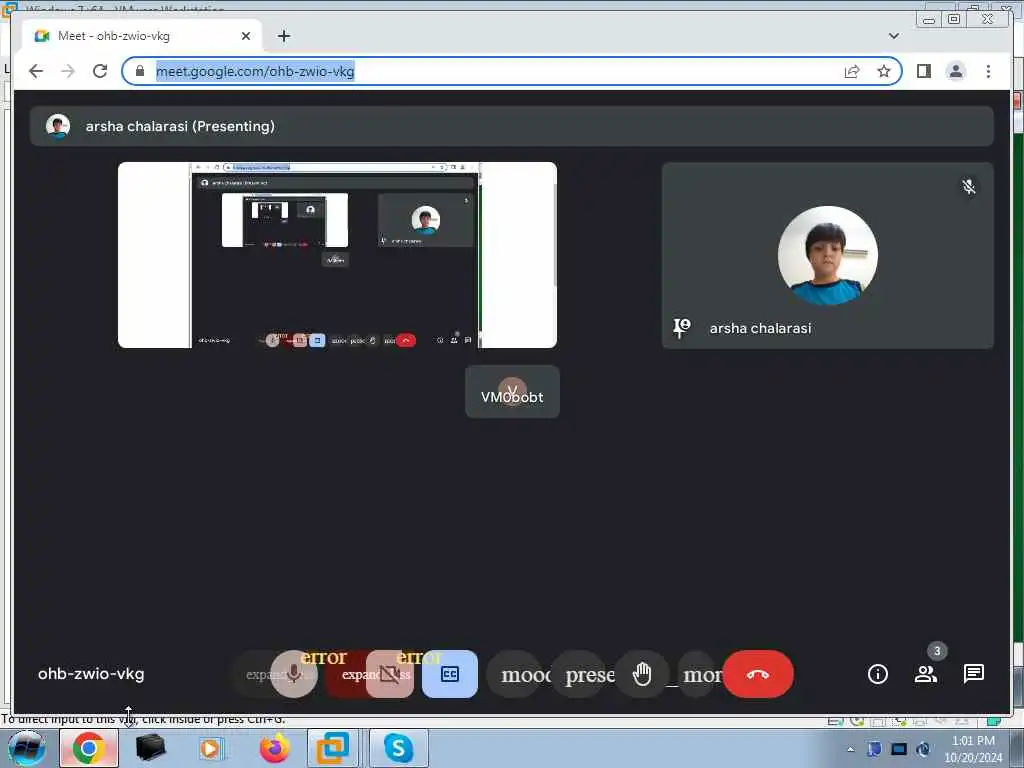Bookmark this tab with star icon
Image resolution: width=1024 pixels, height=768 pixels.
tap(884, 71)
